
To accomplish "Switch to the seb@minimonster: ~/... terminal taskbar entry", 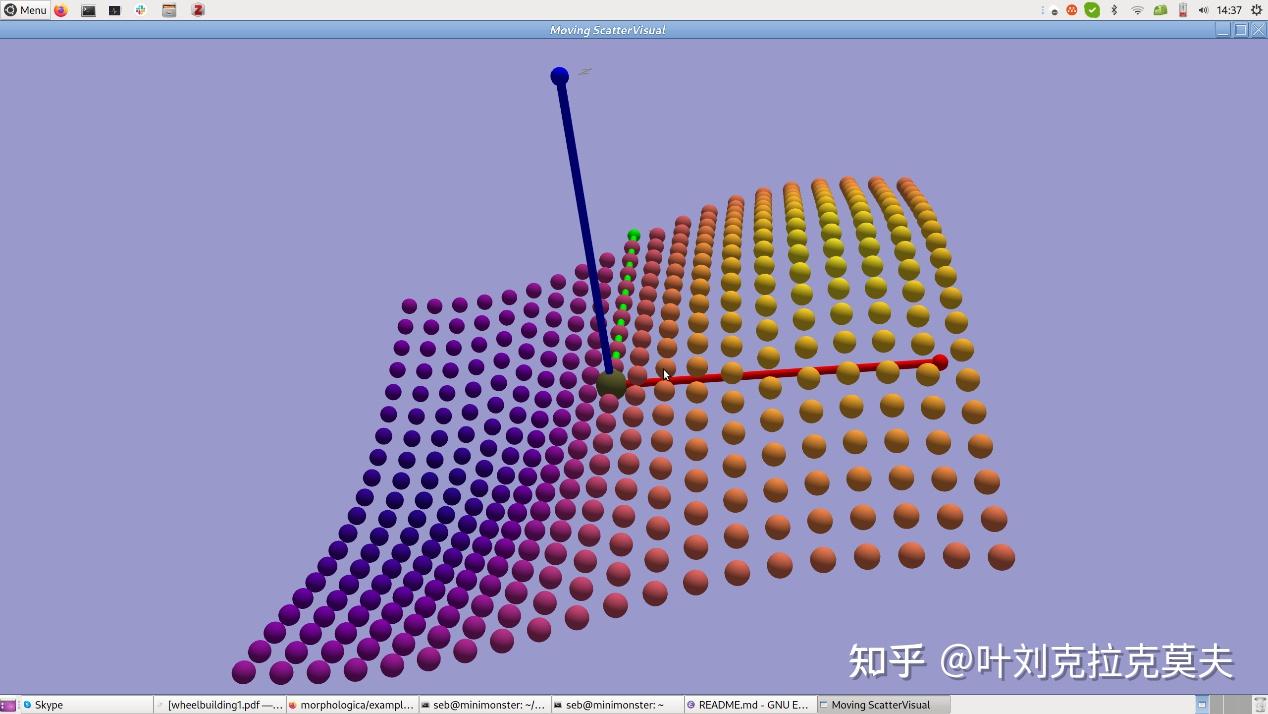I will point(484,705).
